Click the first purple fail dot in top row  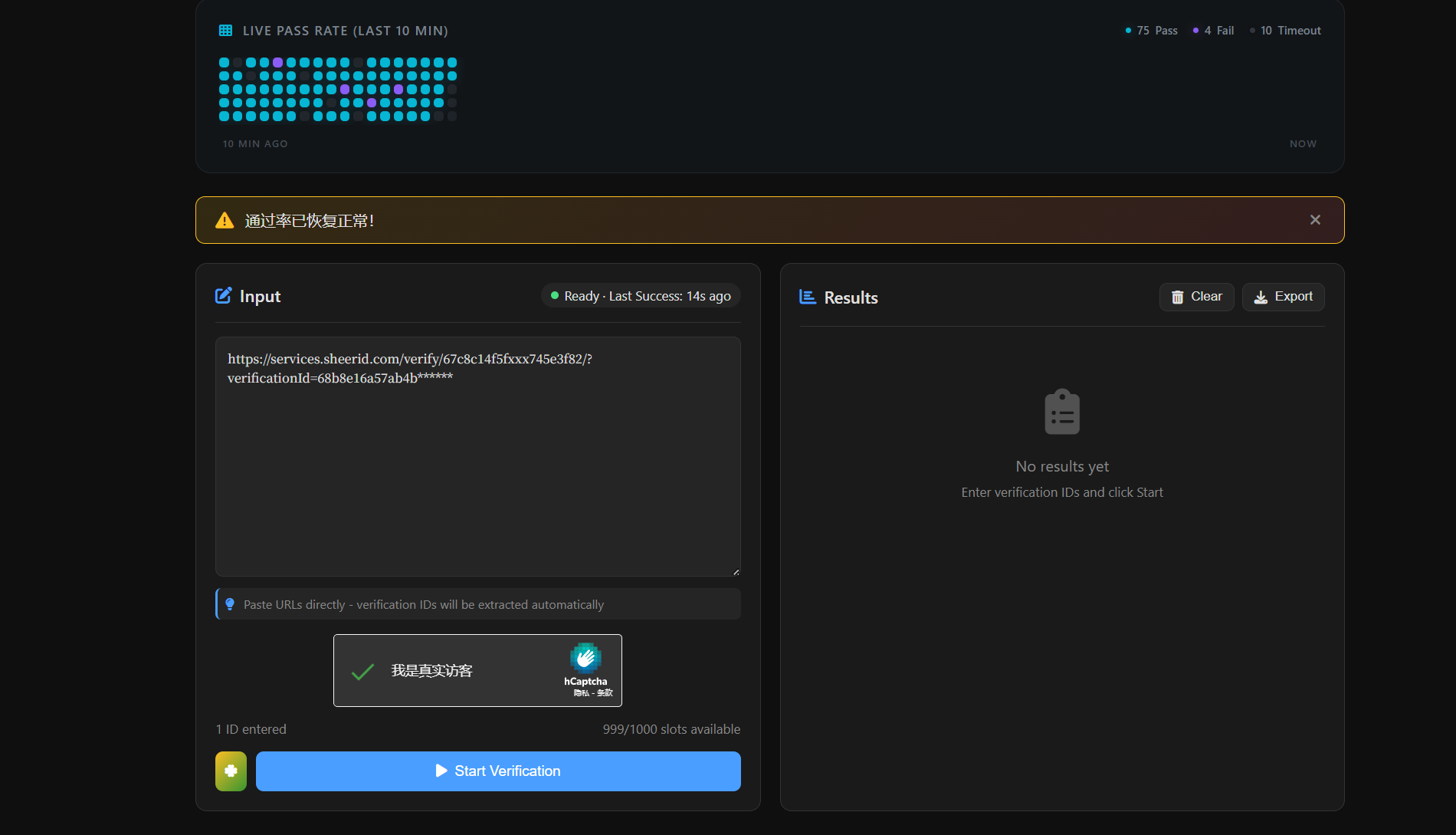click(277, 63)
